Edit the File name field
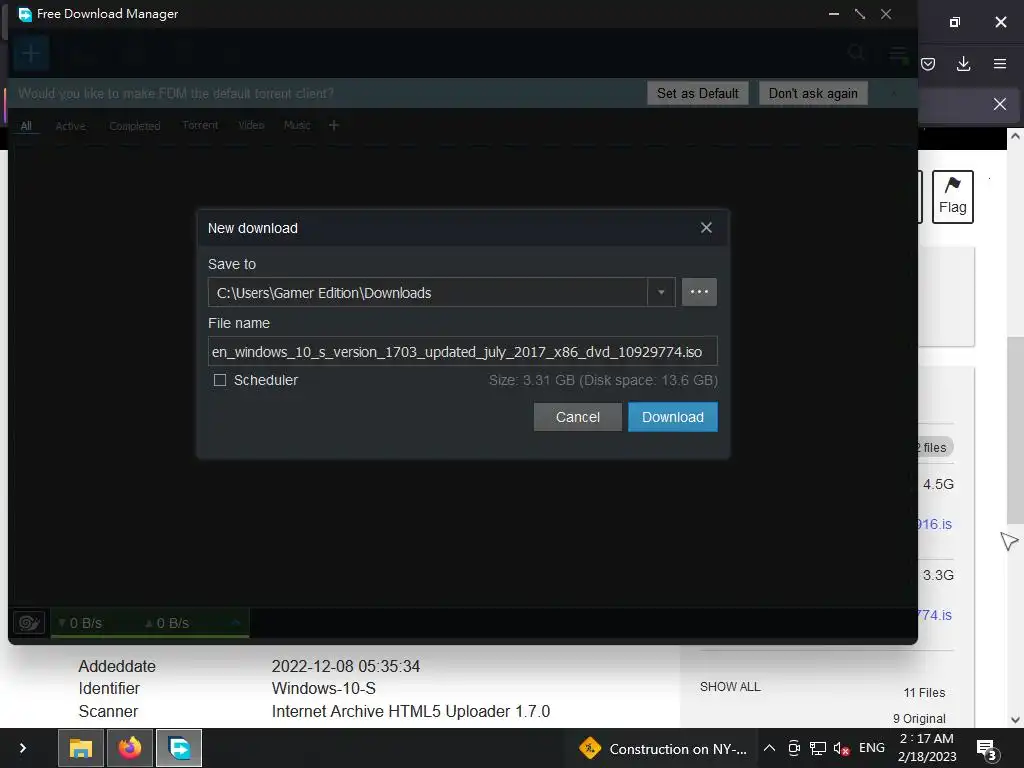Screen dimensions: 1024x768 pos(462,351)
